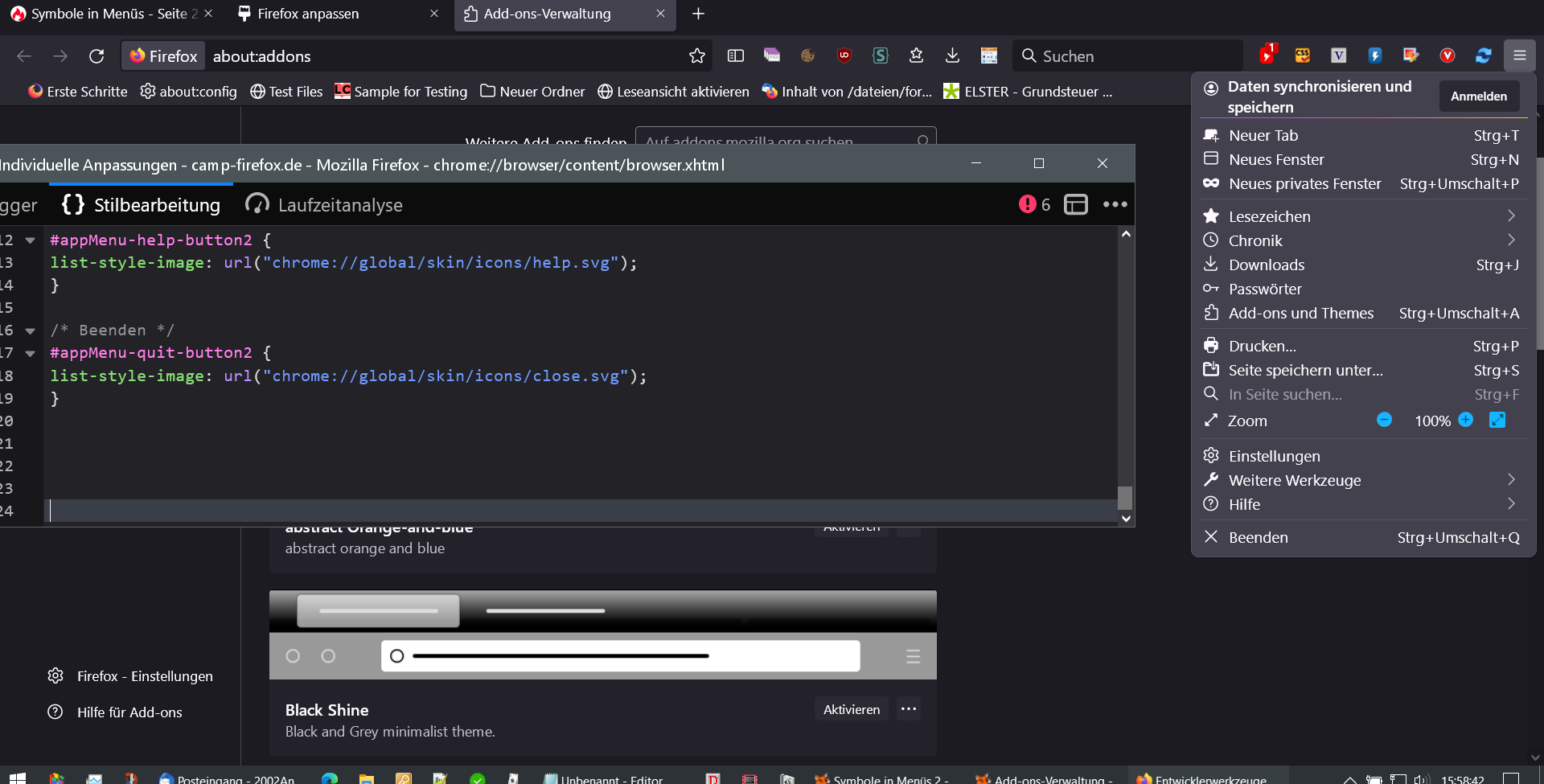Collapse the #appMenu-quit-button2 CSS rule

(31, 353)
